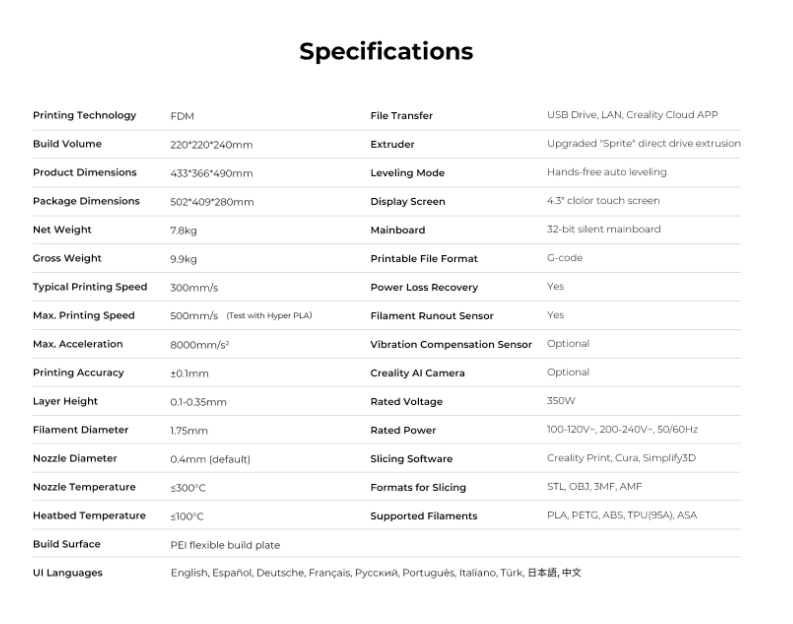
Task: Click the Max. Acceleration value 8000mm/s²
Action: pyautogui.click(x=200, y=344)
